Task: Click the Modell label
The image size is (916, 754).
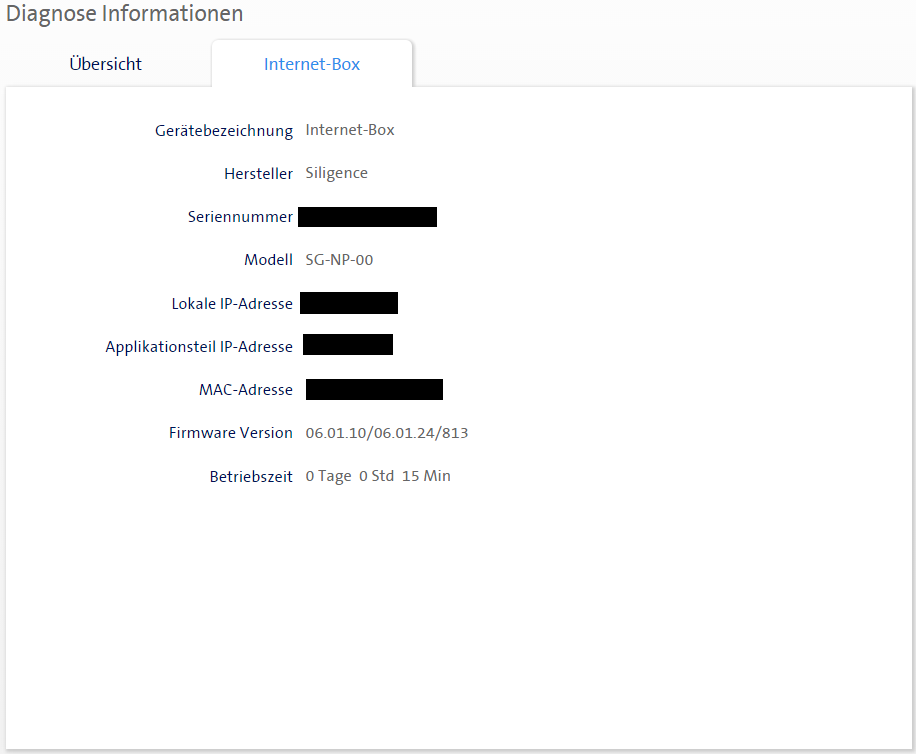Action: [x=268, y=260]
